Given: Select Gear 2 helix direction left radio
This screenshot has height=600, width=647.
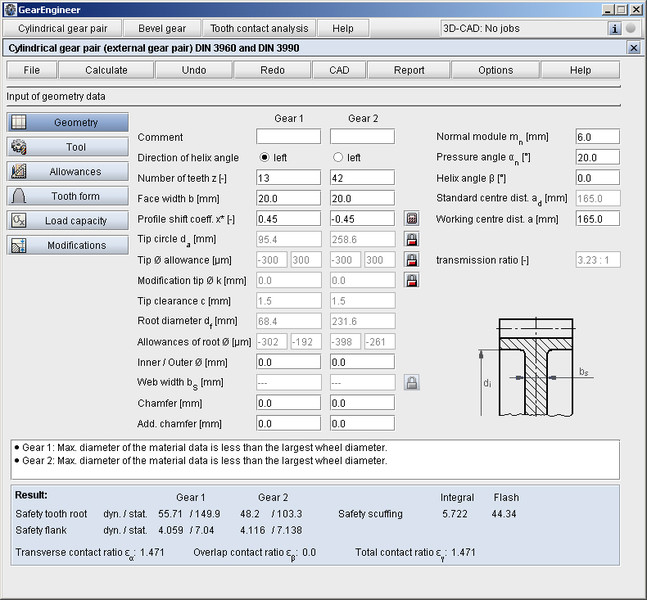Looking at the screenshot, I should point(338,157).
